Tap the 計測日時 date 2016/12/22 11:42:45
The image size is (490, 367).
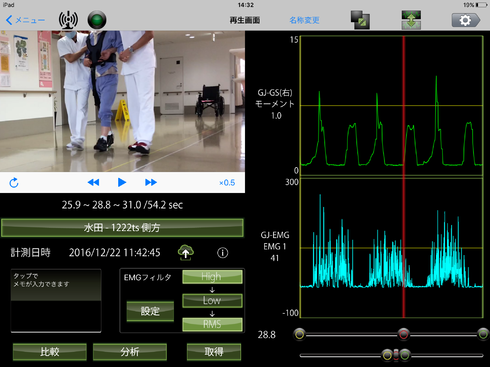[x=114, y=253]
